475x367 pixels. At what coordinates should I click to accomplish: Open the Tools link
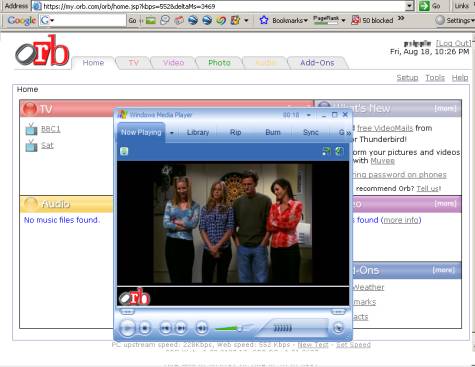click(x=435, y=78)
